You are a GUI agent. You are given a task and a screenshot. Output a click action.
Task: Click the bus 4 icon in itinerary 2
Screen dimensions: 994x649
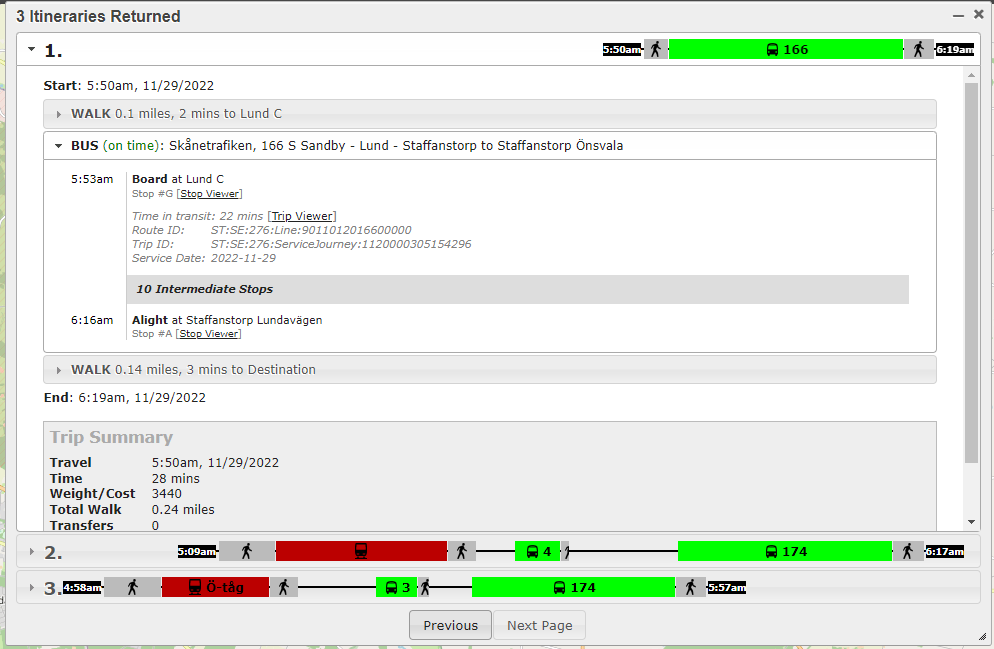click(536, 550)
